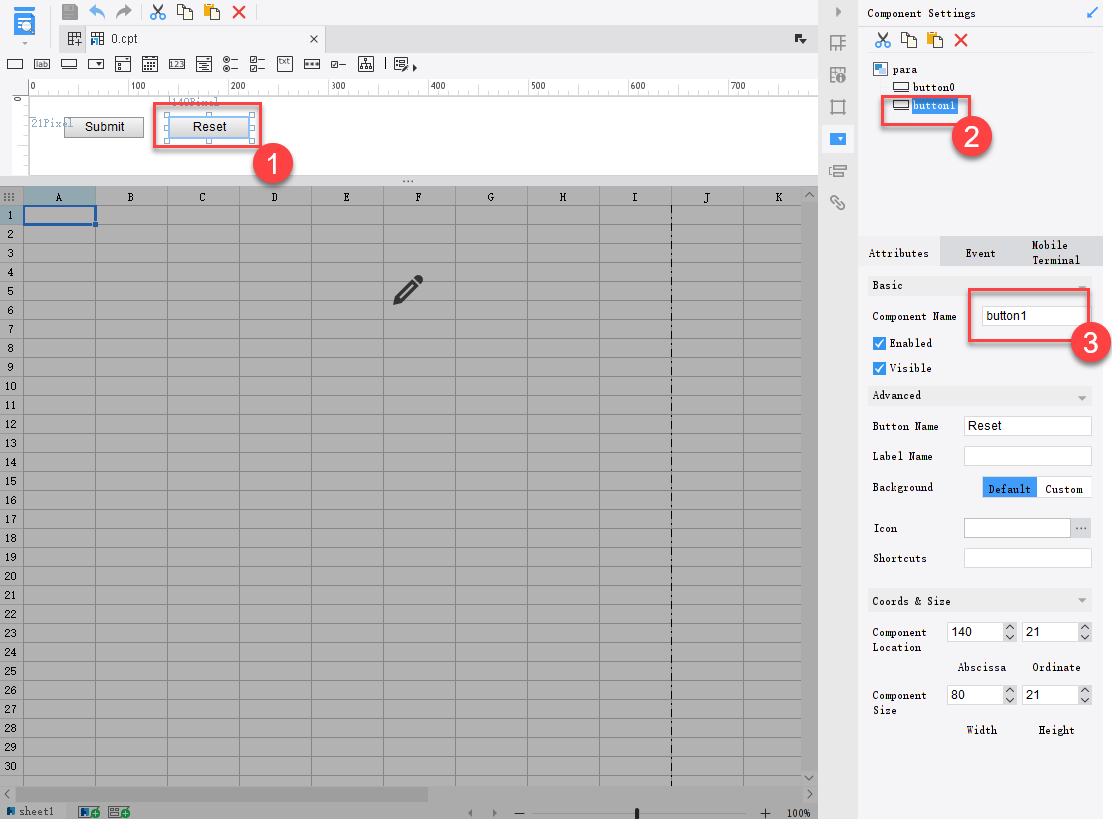
Task: Collapse the Advanced section
Action: pos(1080,396)
